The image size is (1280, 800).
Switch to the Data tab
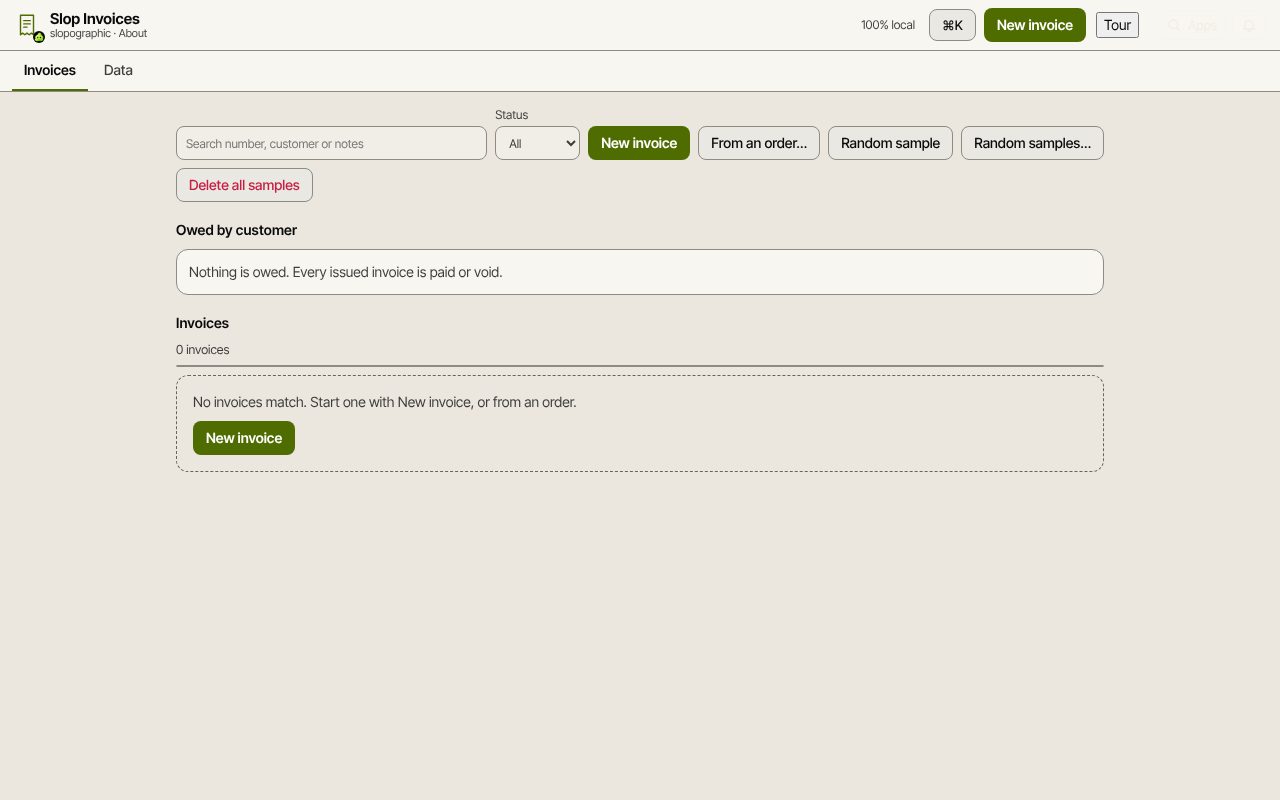coord(118,70)
